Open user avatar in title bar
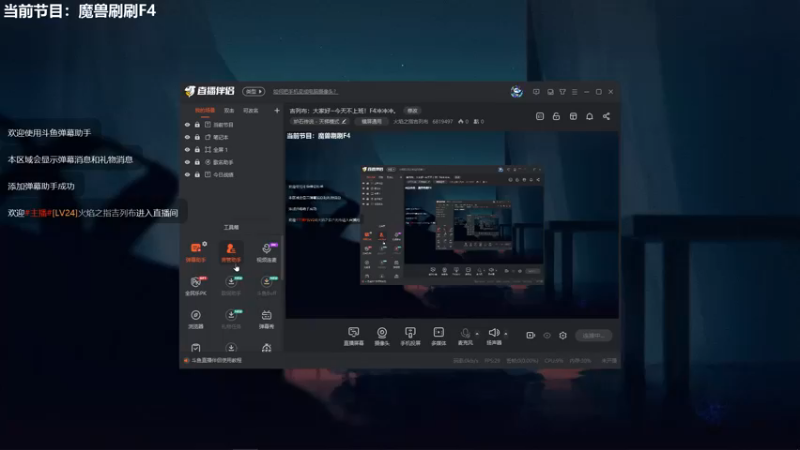The image size is (800, 450). pyautogui.click(x=516, y=92)
